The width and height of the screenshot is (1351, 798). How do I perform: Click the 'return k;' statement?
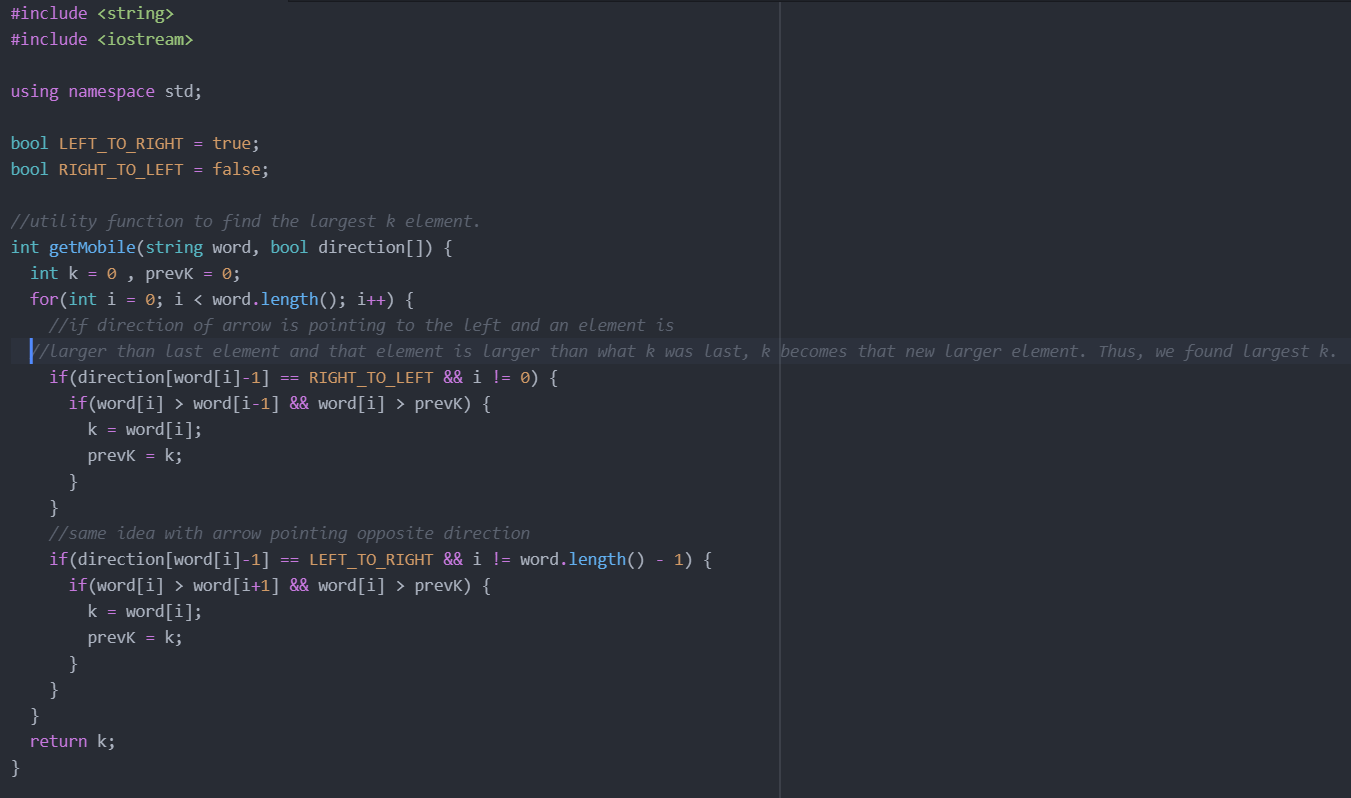click(x=73, y=742)
